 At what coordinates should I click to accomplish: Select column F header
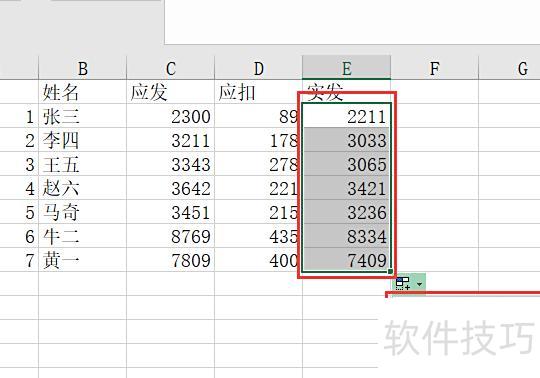pyautogui.click(x=435, y=68)
